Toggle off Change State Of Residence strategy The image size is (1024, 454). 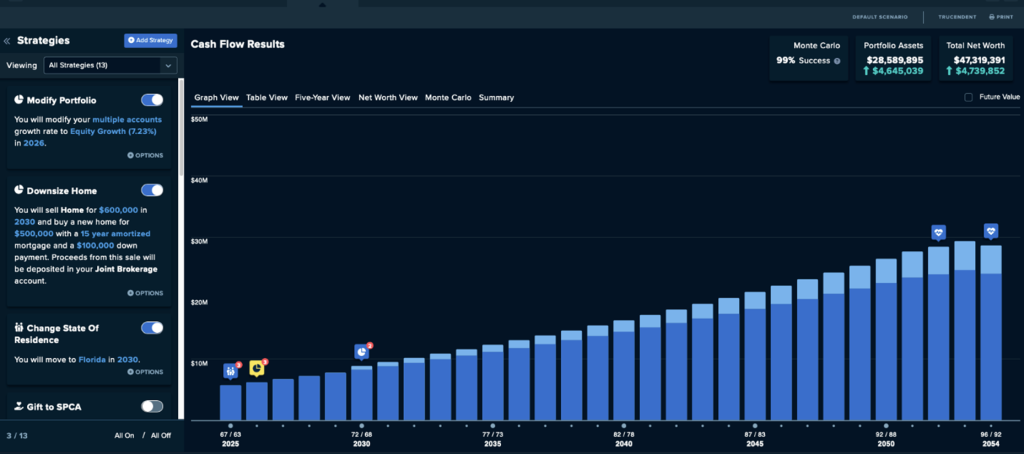[x=152, y=328]
